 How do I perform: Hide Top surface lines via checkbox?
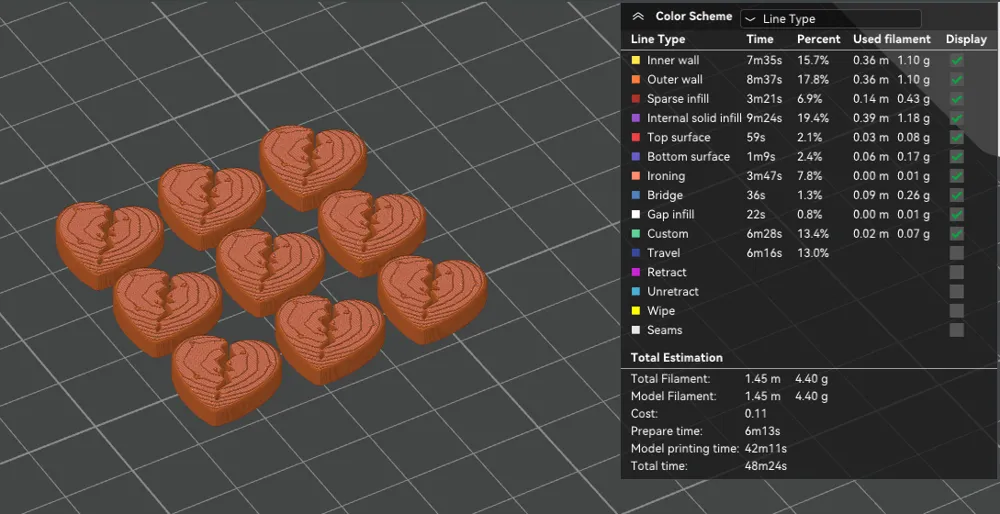[956, 137]
